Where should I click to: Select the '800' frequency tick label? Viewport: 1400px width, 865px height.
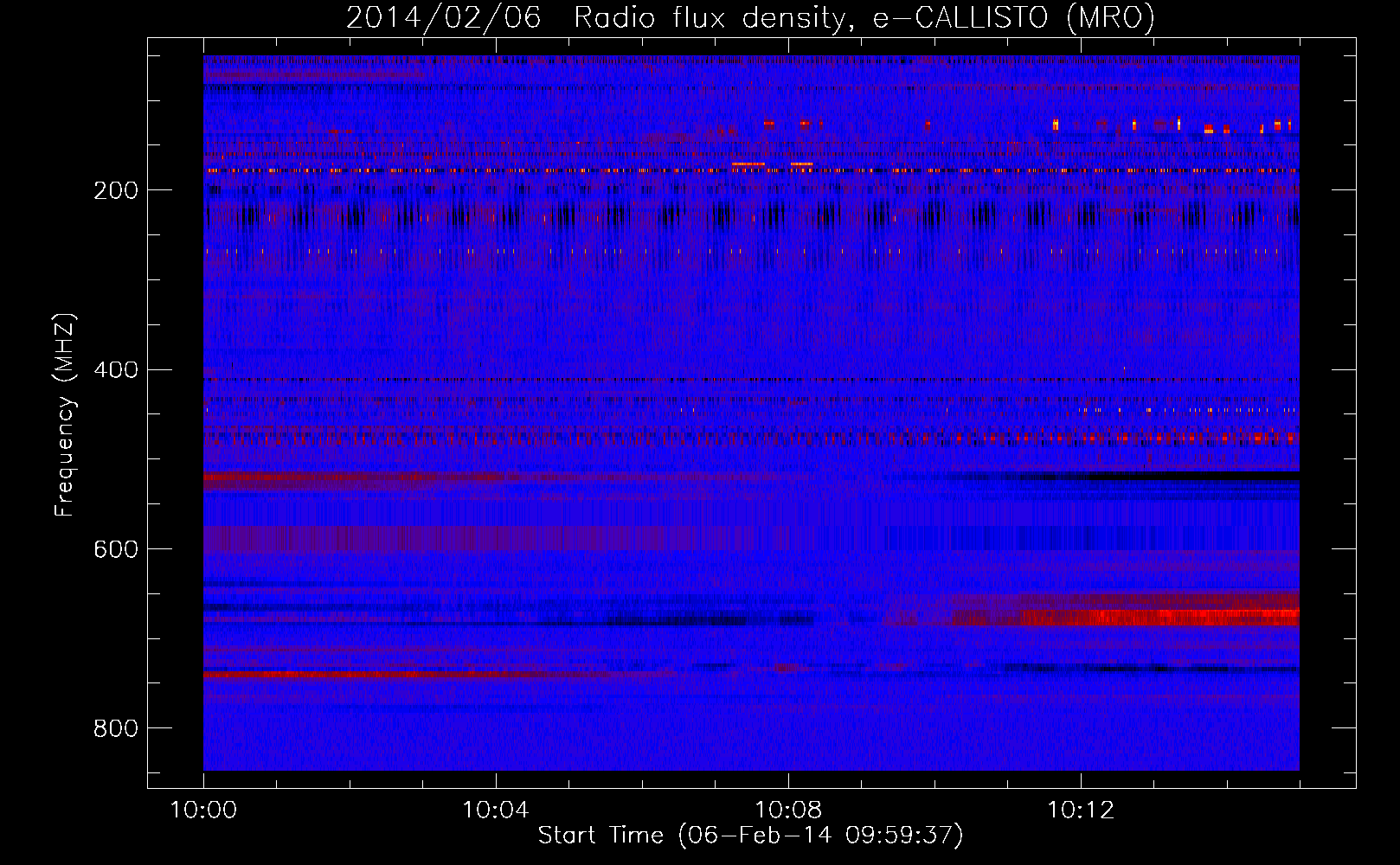click(x=116, y=728)
